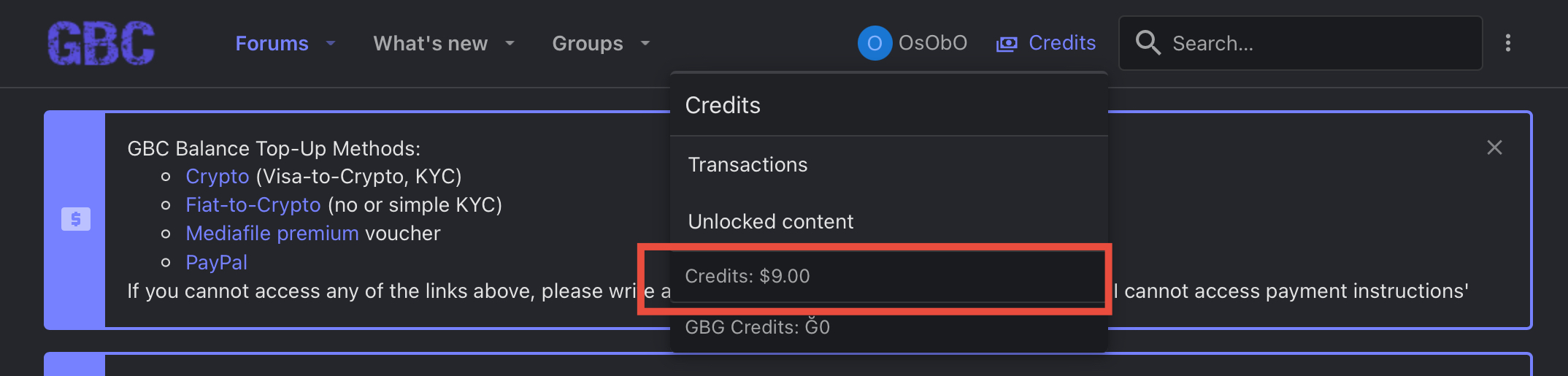Viewport: 1568px width, 376px height.
Task: Click the search magnifier icon
Action: coord(1148,43)
